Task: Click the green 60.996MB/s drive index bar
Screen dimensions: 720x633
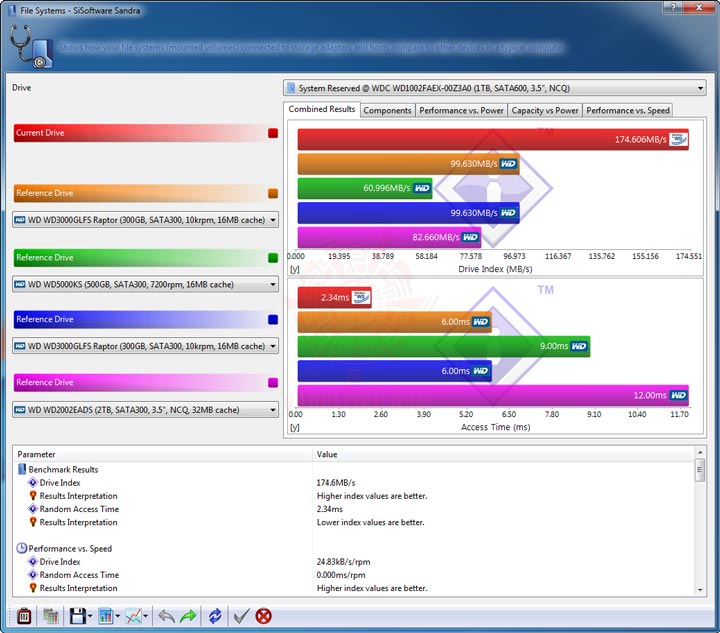Action: point(365,188)
